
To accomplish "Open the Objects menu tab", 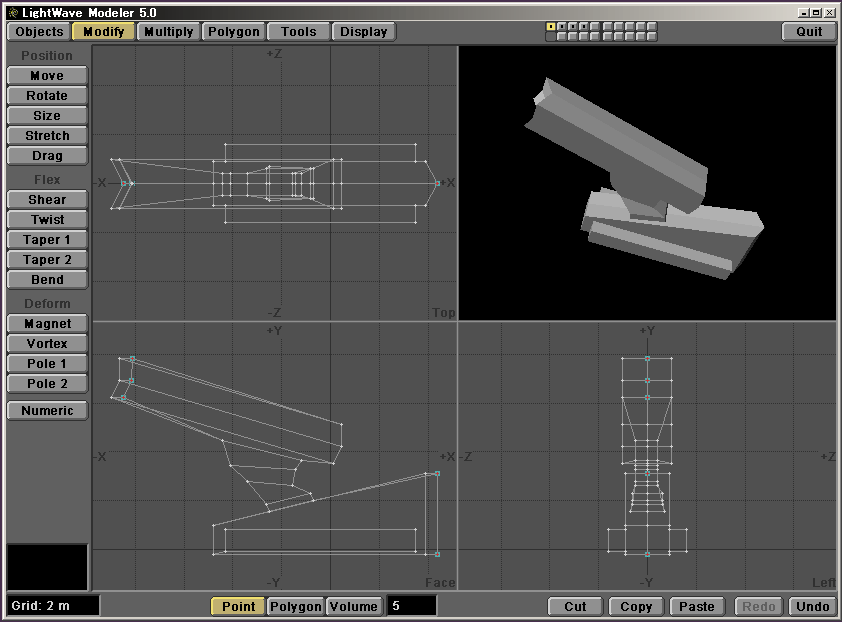I will point(40,32).
